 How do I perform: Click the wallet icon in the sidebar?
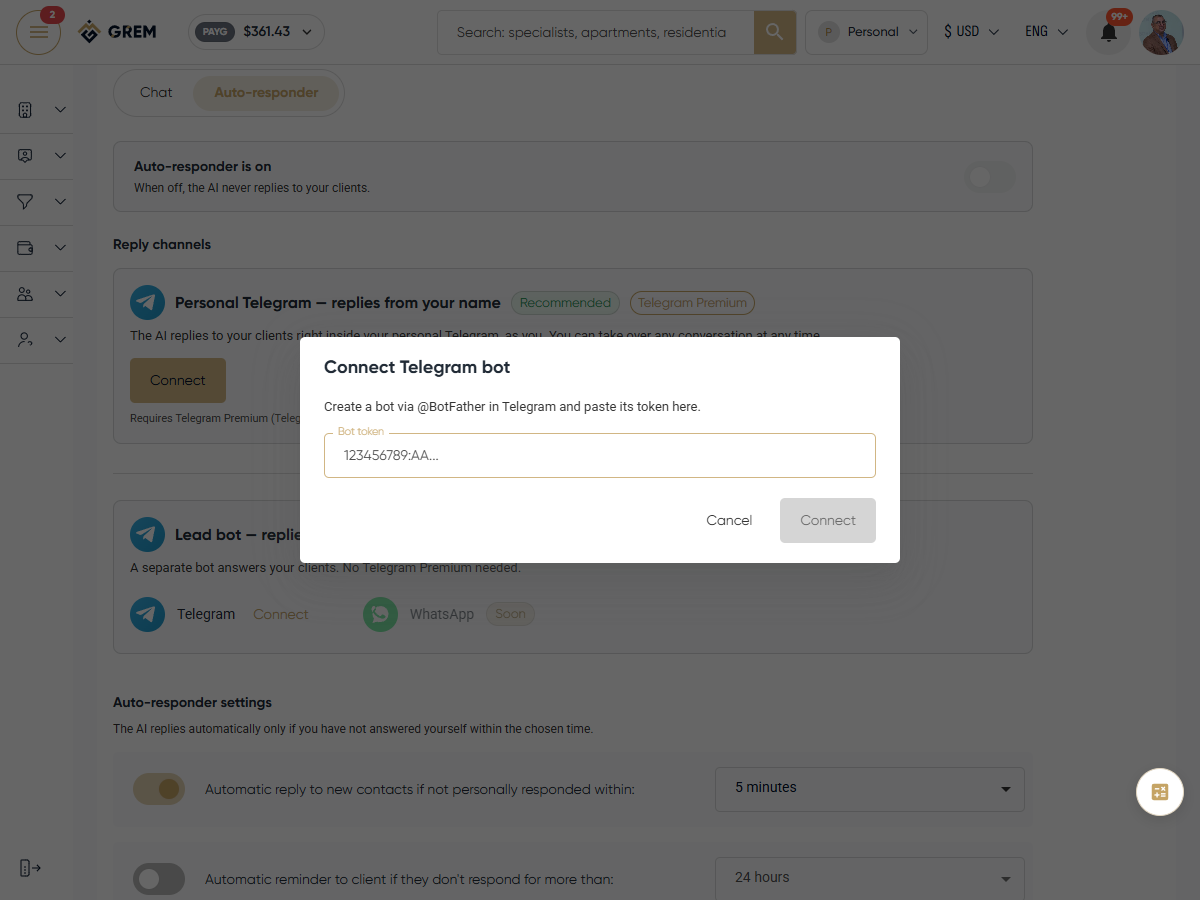26,248
